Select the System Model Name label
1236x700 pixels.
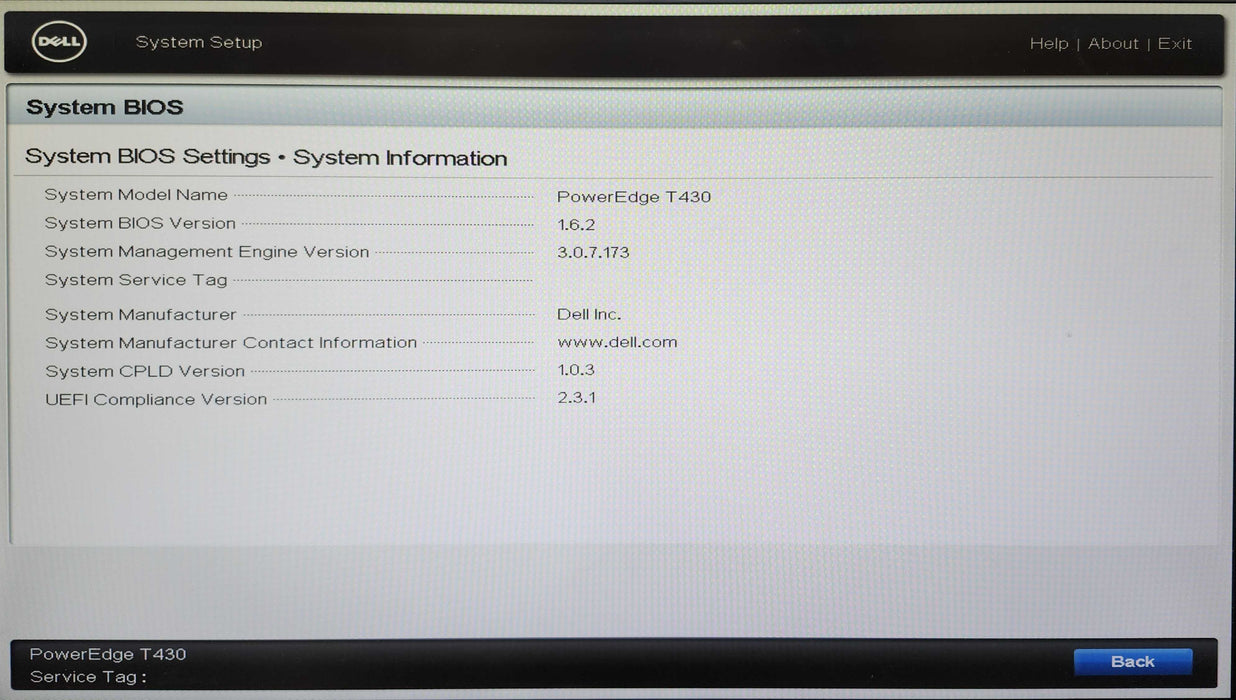click(x=136, y=195)
